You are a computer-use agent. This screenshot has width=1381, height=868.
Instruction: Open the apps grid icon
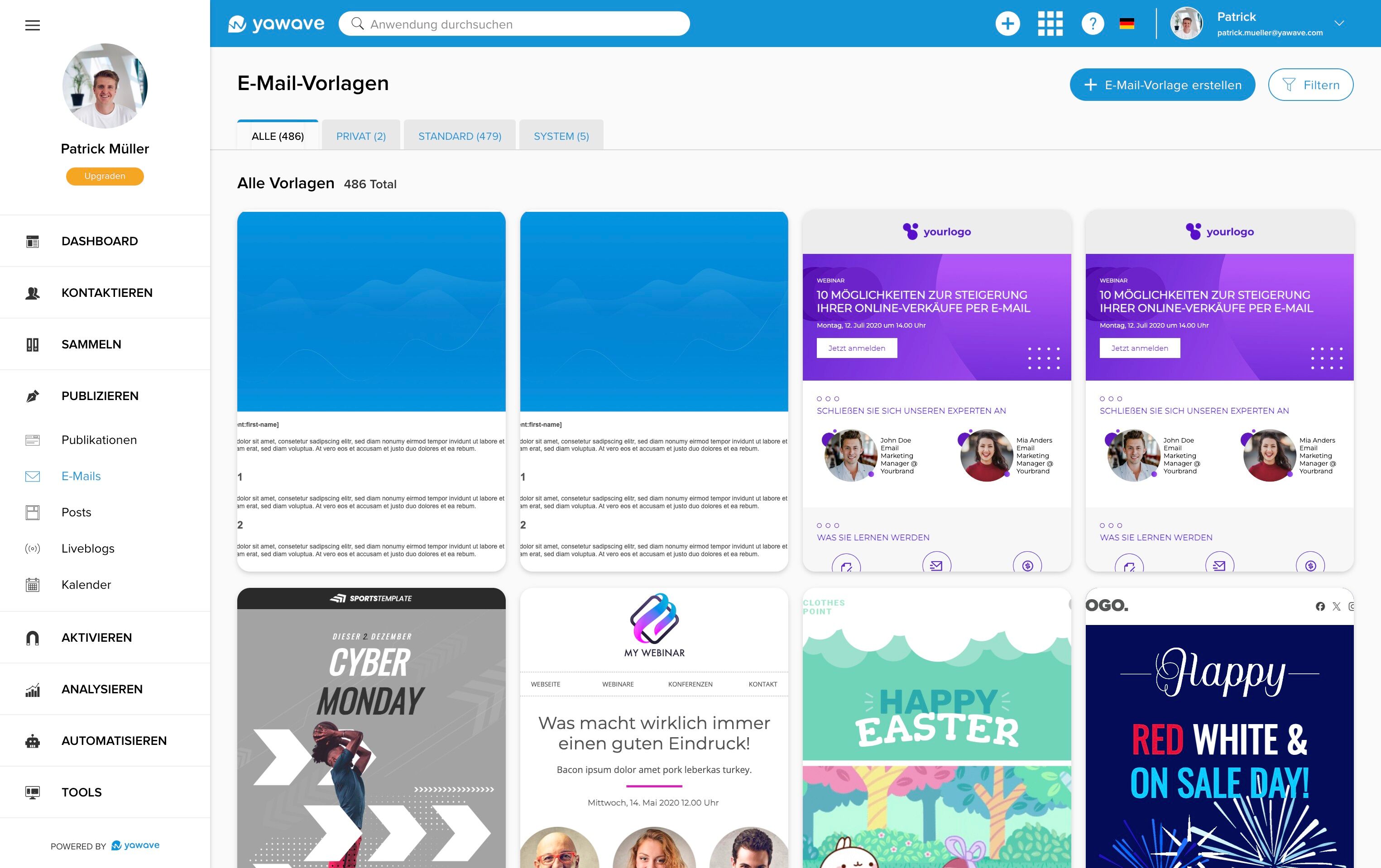(x=1050, y=24)
